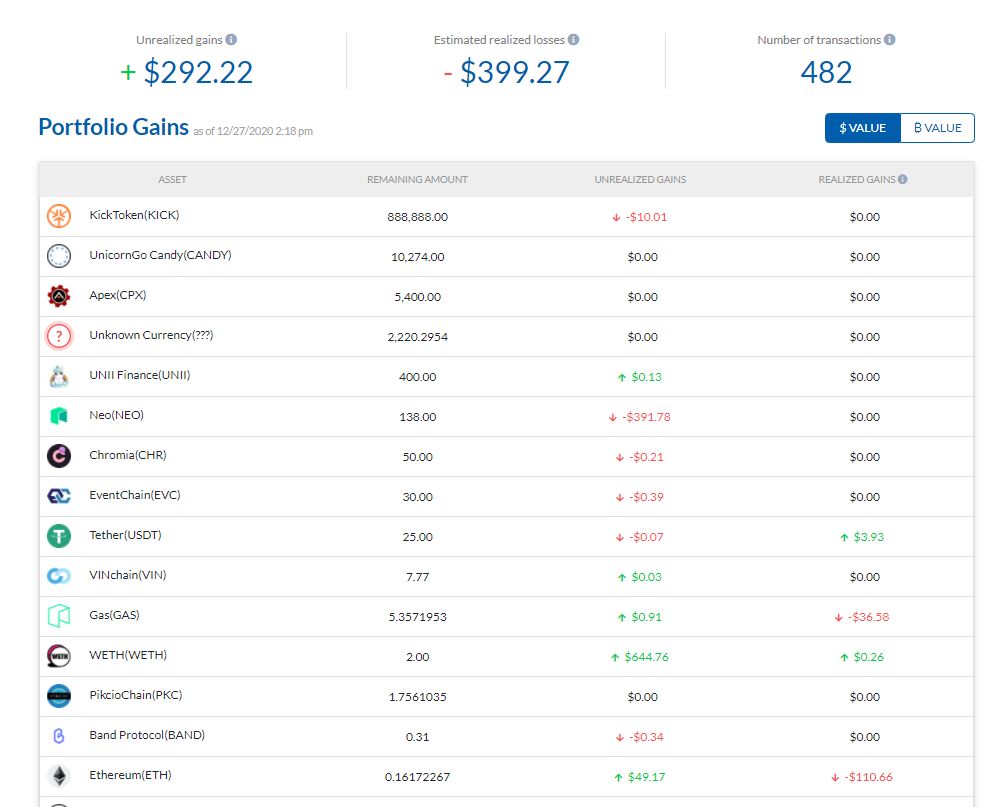Click the Neo coin icon
This screenshot has height=807, width=1005.
59,416
